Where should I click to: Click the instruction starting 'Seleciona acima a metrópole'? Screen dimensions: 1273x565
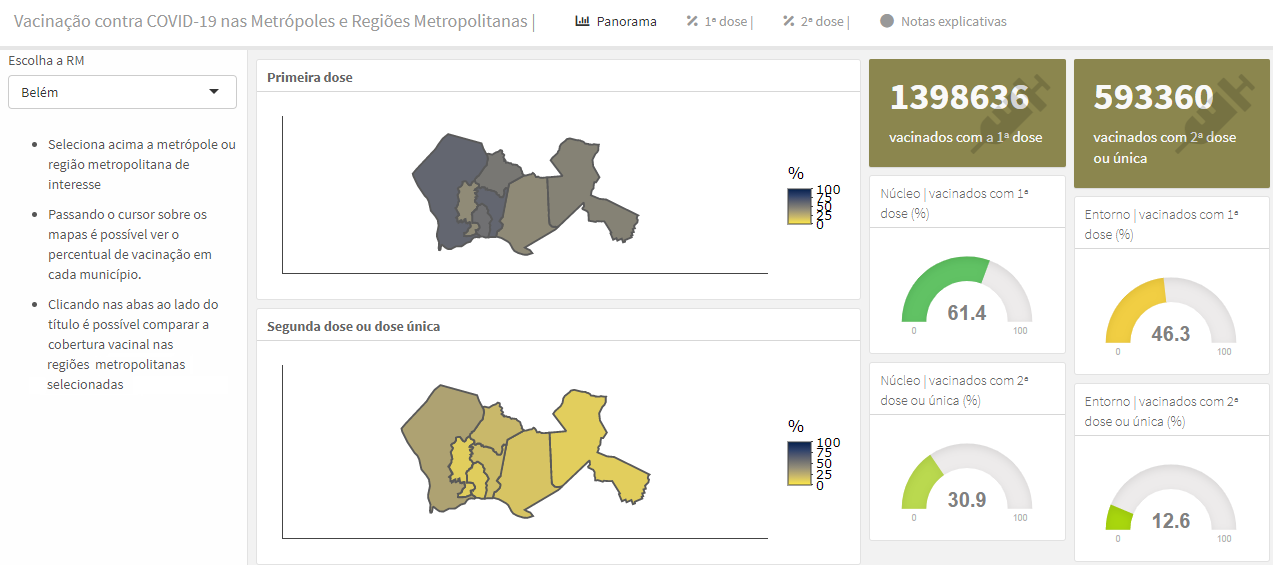click(142, 164)
